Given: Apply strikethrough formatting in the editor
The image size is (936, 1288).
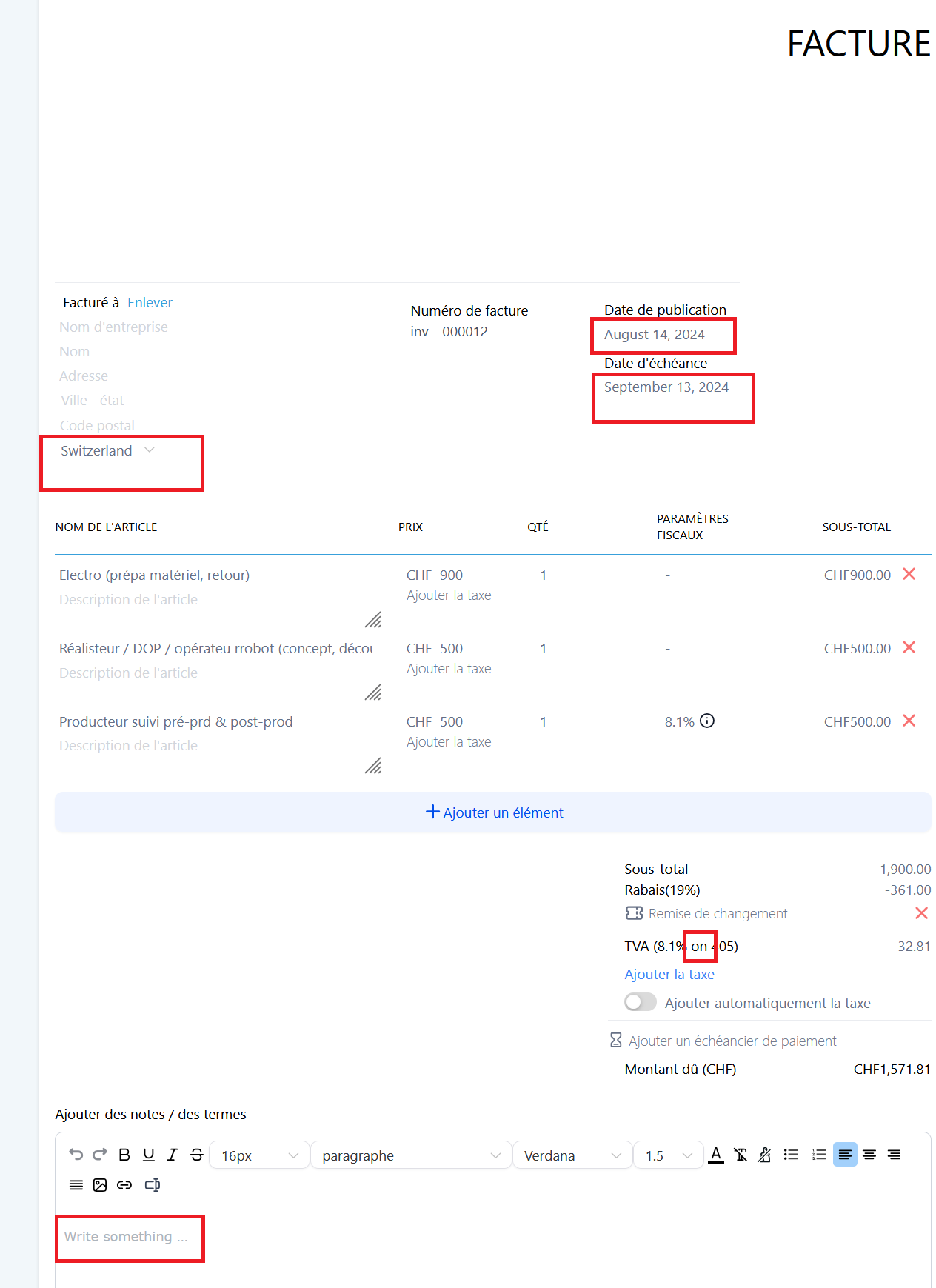Looking at the screenshot, I should tap(196, 1155).
